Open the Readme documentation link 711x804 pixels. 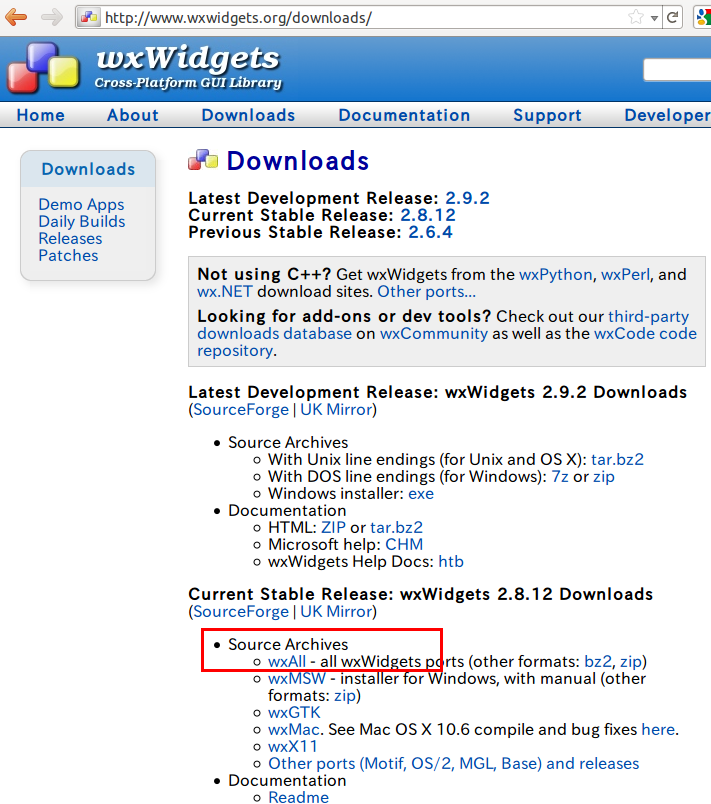point(298,796)
